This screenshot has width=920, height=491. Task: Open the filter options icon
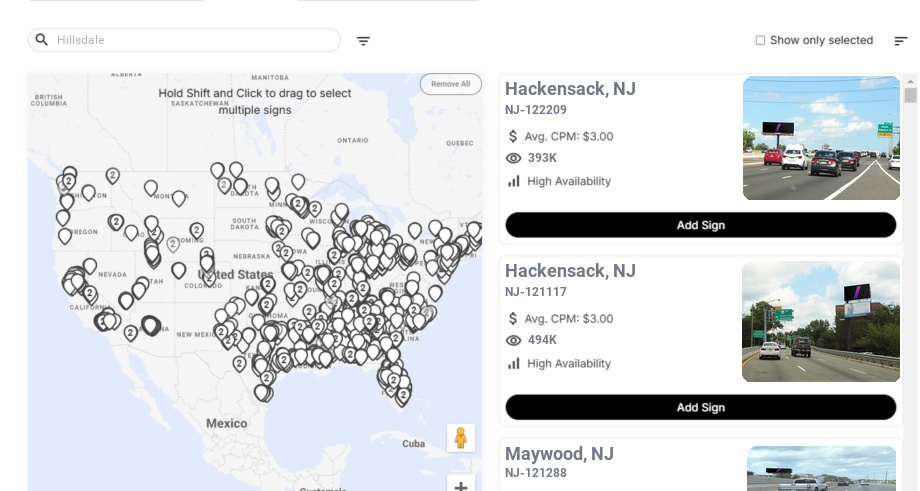point(363,41)
